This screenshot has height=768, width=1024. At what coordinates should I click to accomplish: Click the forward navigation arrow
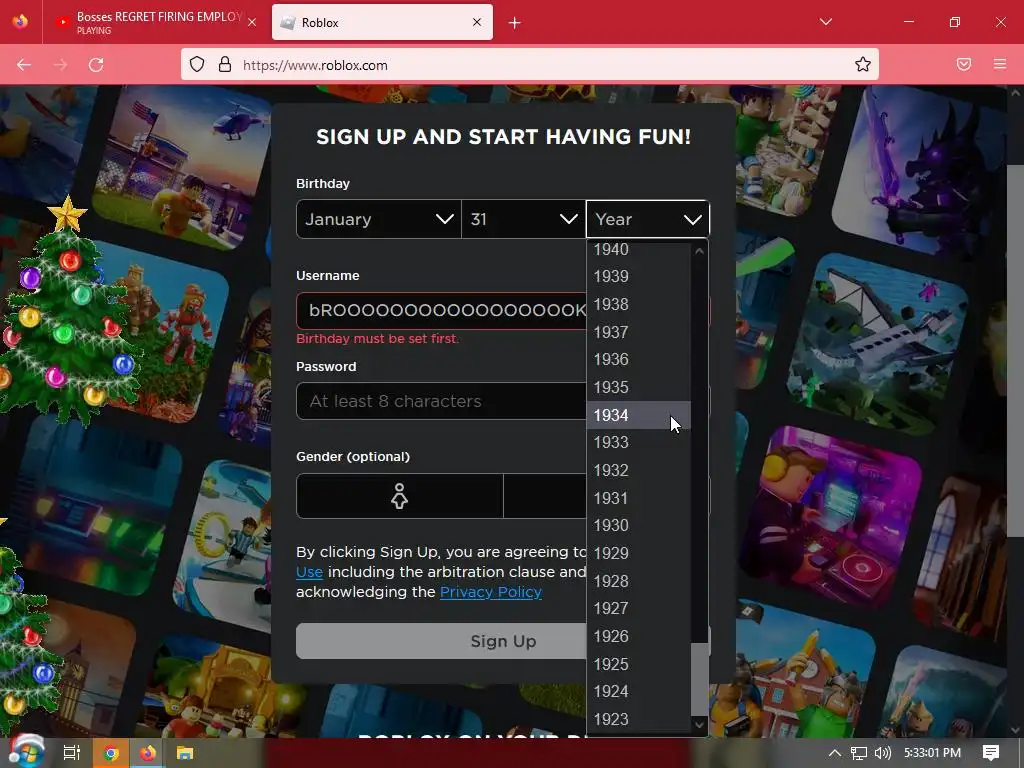click(60, 65)
